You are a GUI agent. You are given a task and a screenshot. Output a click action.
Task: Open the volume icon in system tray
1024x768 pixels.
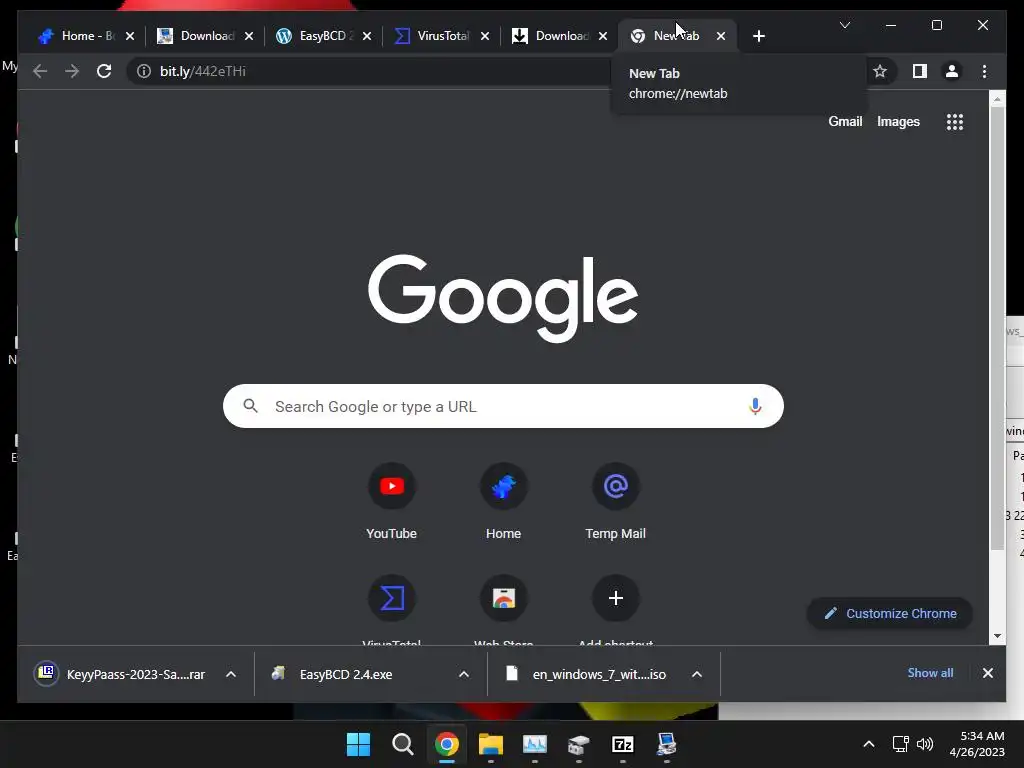(x=925, y=744)
